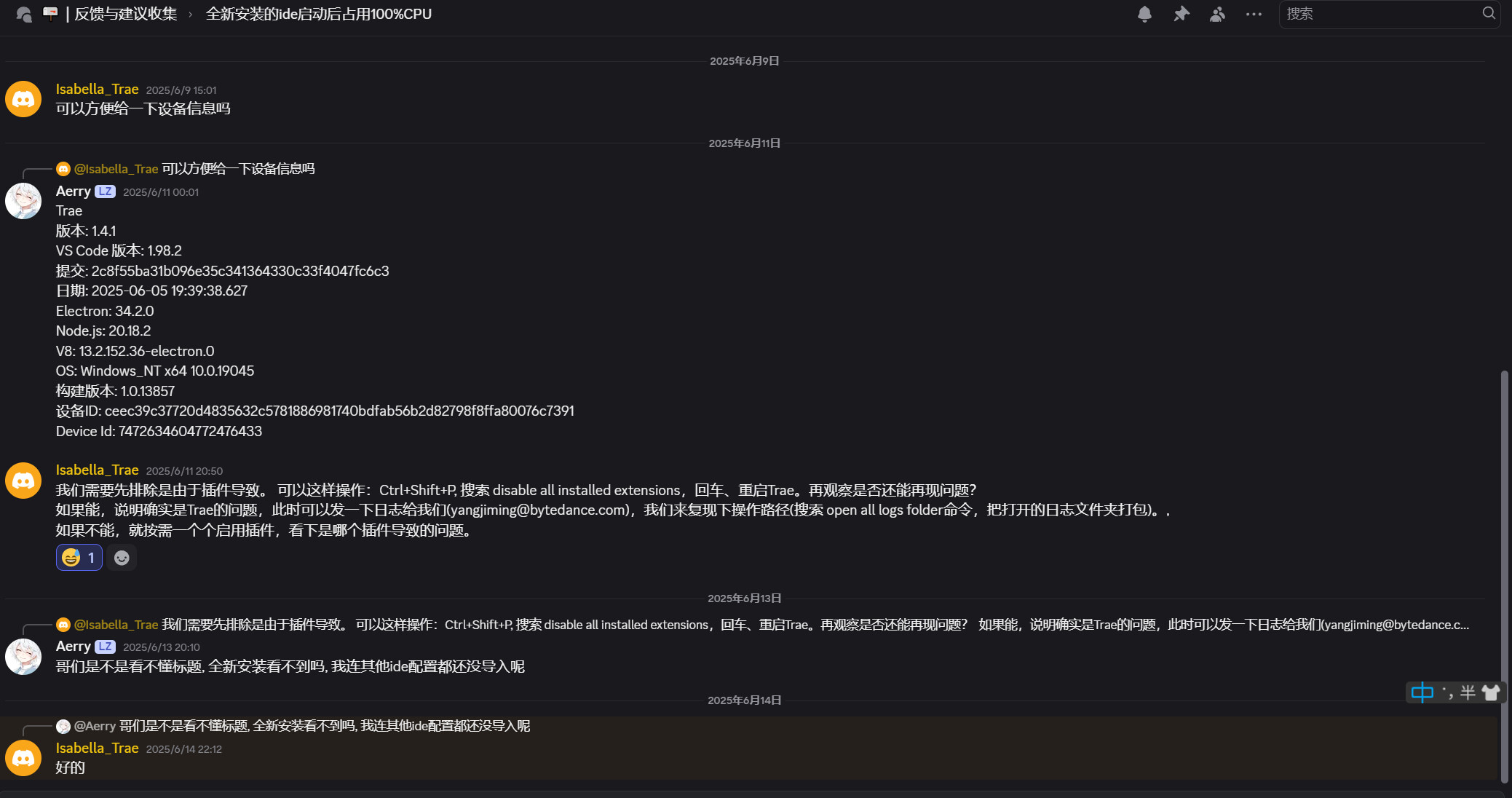Click the 好的 message text
The width and height of the screenshot is (1512, 798).
pyautogui.click(x=71, y=767)
